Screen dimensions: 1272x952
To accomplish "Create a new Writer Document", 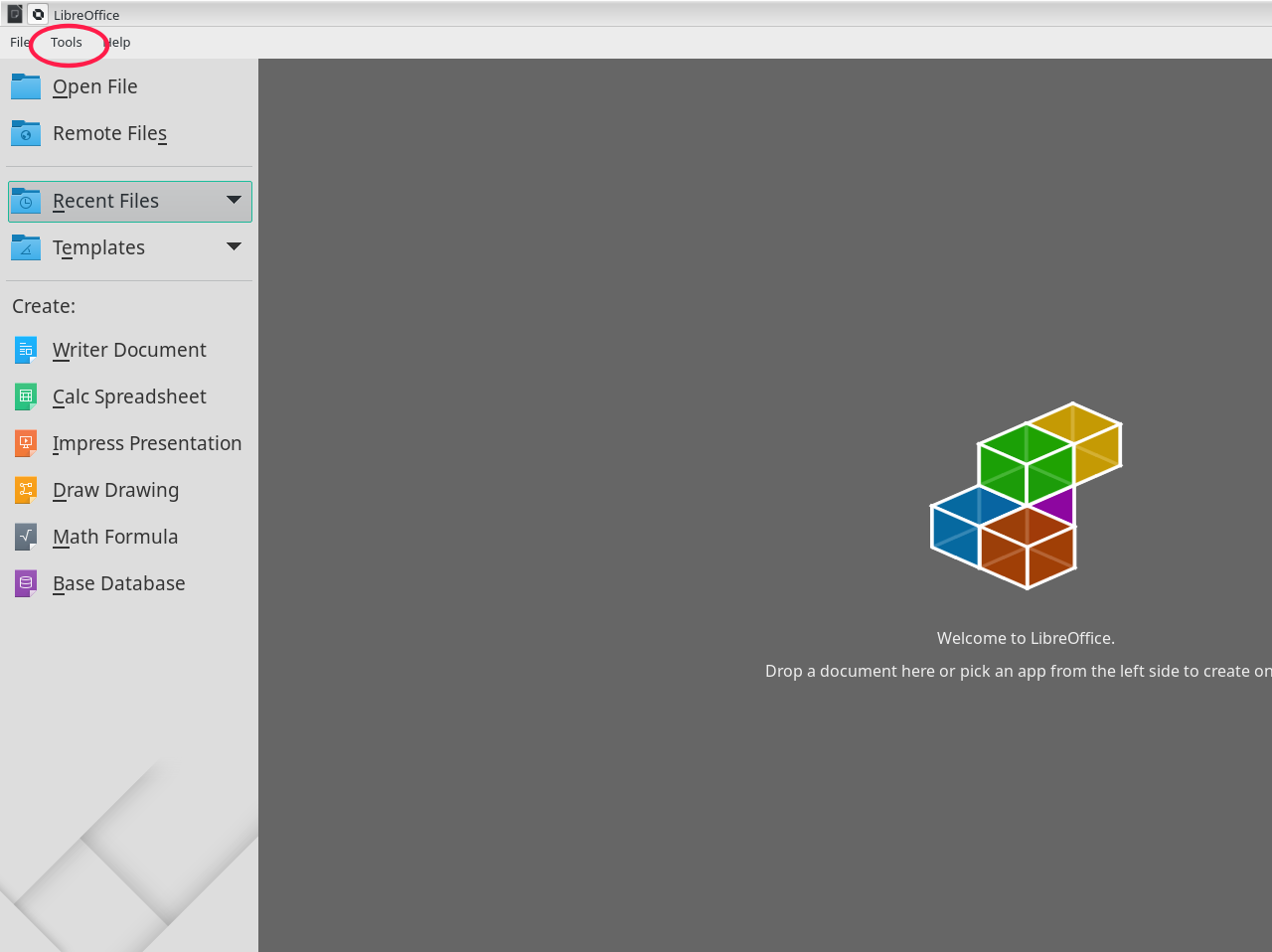I will (x=129, y=350).
